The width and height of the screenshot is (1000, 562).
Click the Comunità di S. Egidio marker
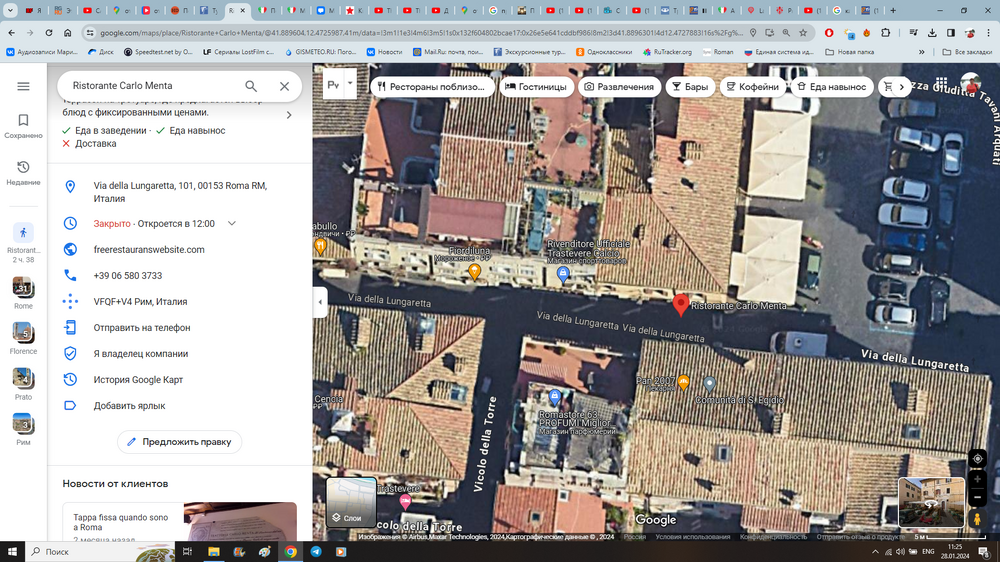(x=709, y=384)
